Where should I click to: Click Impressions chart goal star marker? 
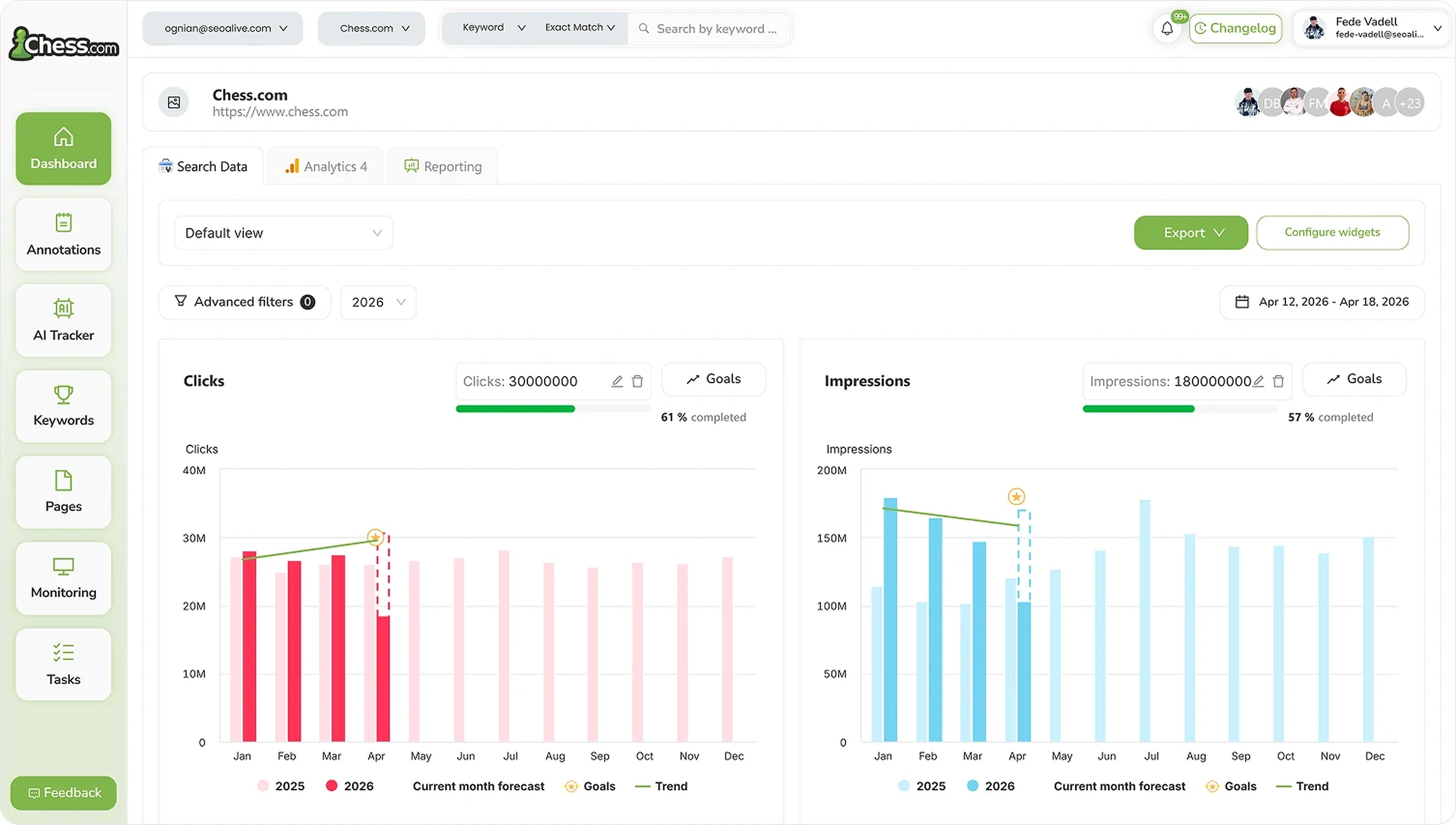point(1017,497)
